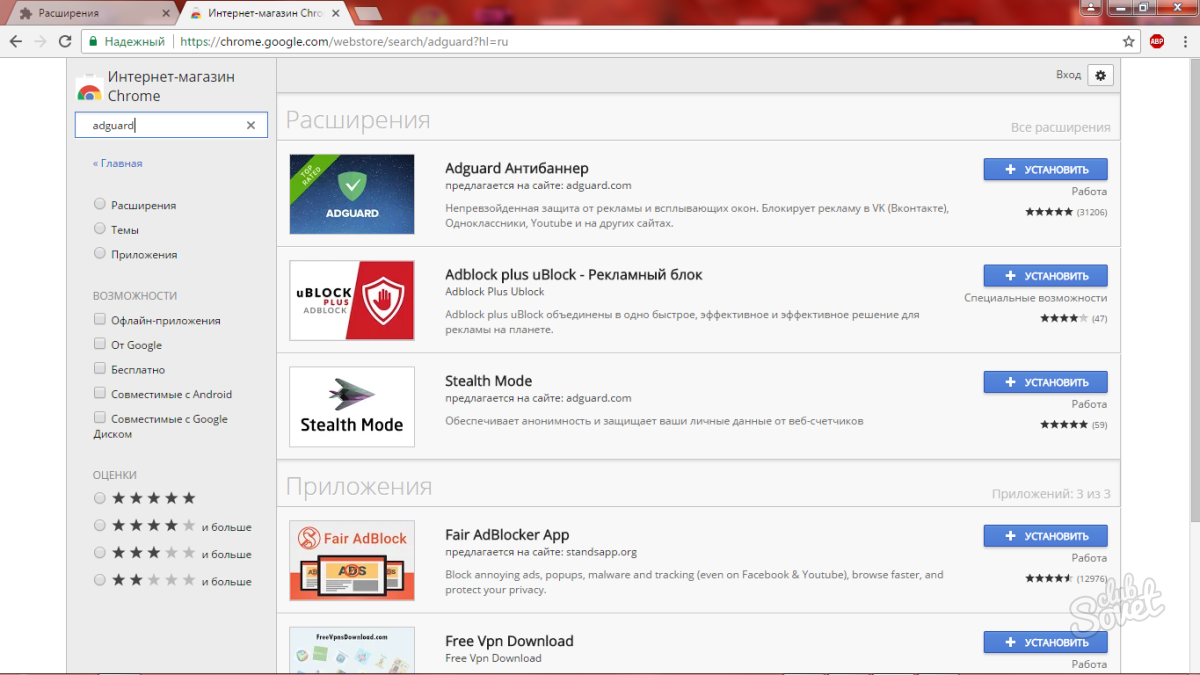The image size is (1200, 675).
Task: Reload the page with the refresh icon
Action: coord(65,42)
